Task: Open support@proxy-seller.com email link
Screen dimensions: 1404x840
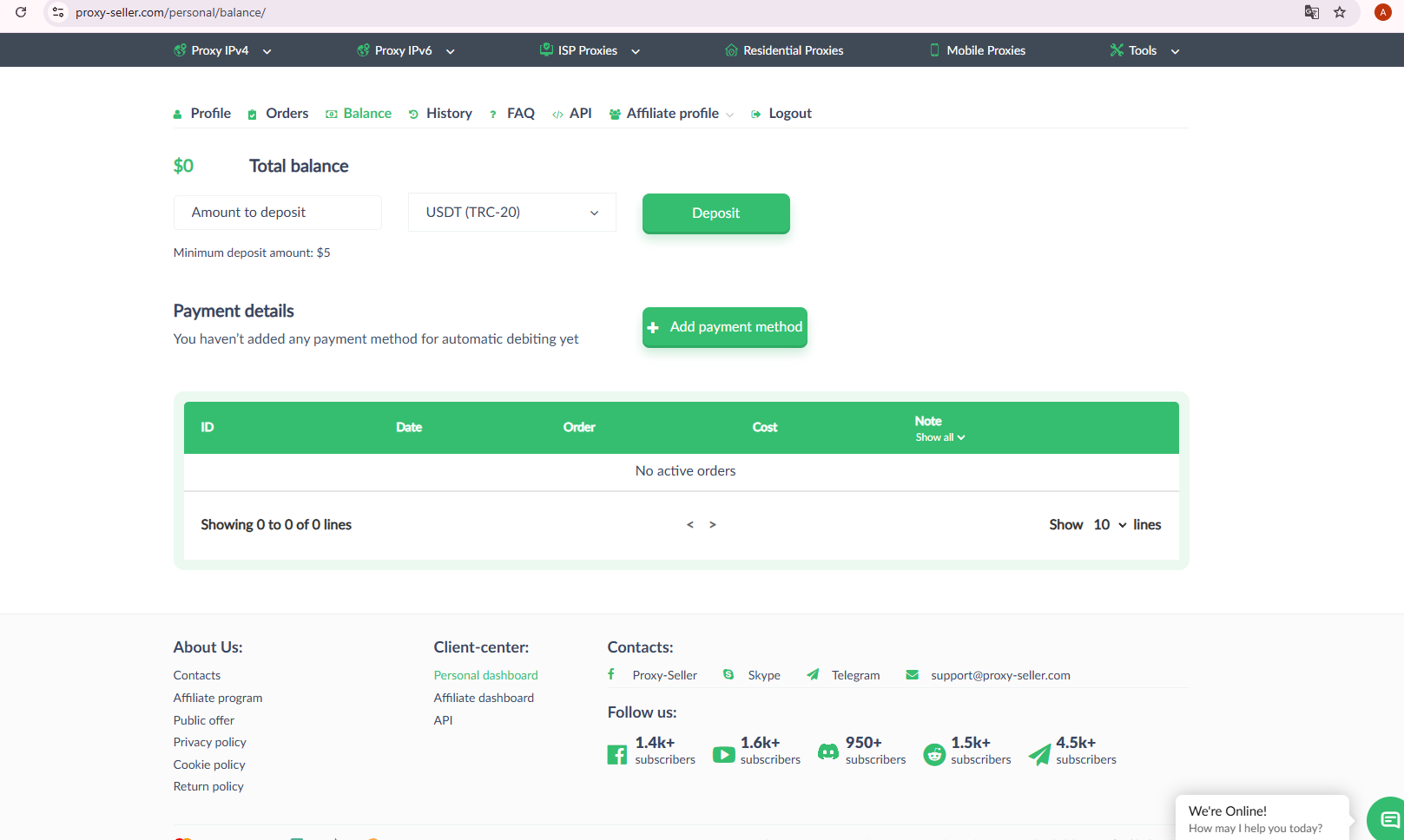Action: click(1000, 675)
